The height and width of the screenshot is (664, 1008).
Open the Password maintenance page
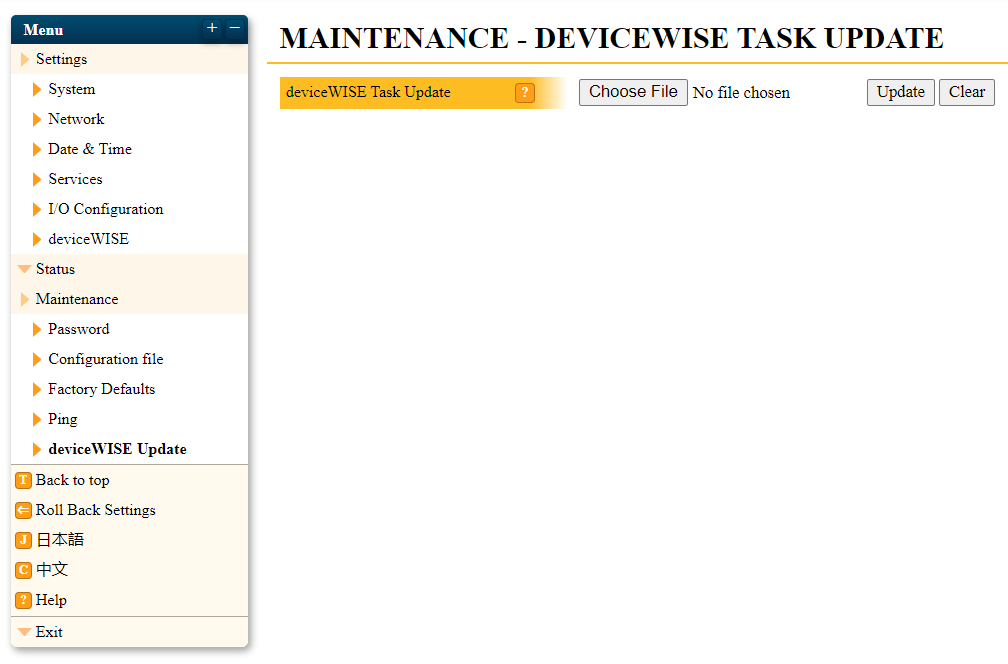click(78, 329)
